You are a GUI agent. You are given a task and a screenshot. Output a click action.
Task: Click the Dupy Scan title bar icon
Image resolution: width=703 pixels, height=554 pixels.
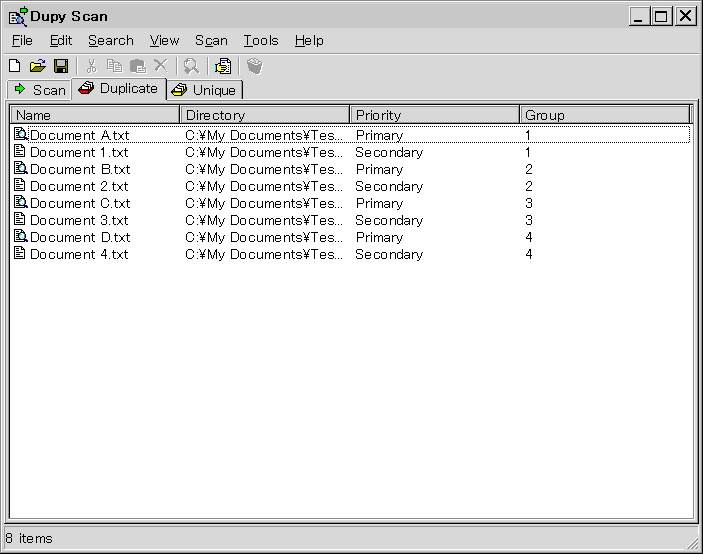[x=18, y=17]
